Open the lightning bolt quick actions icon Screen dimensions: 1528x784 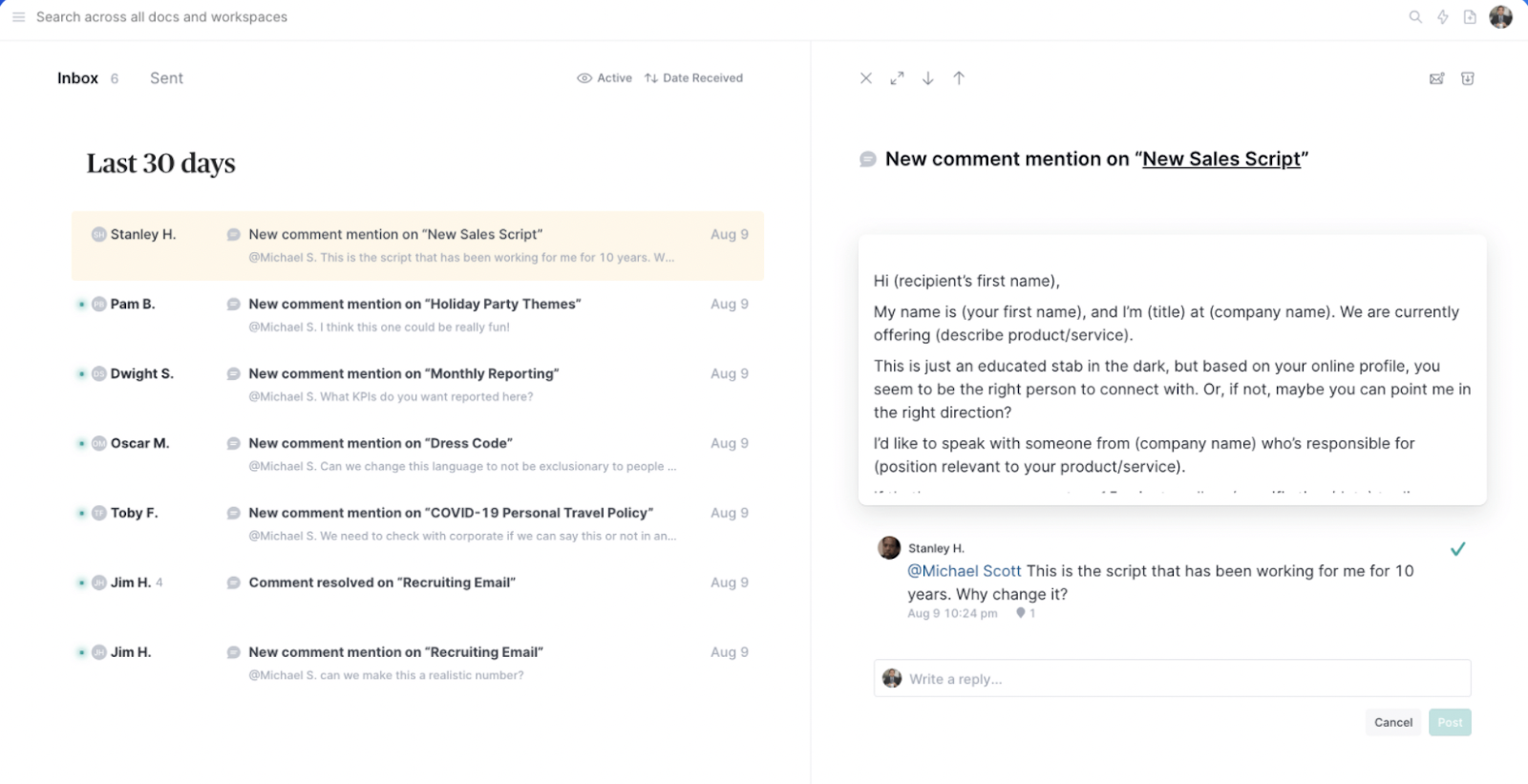[1443, 17]
